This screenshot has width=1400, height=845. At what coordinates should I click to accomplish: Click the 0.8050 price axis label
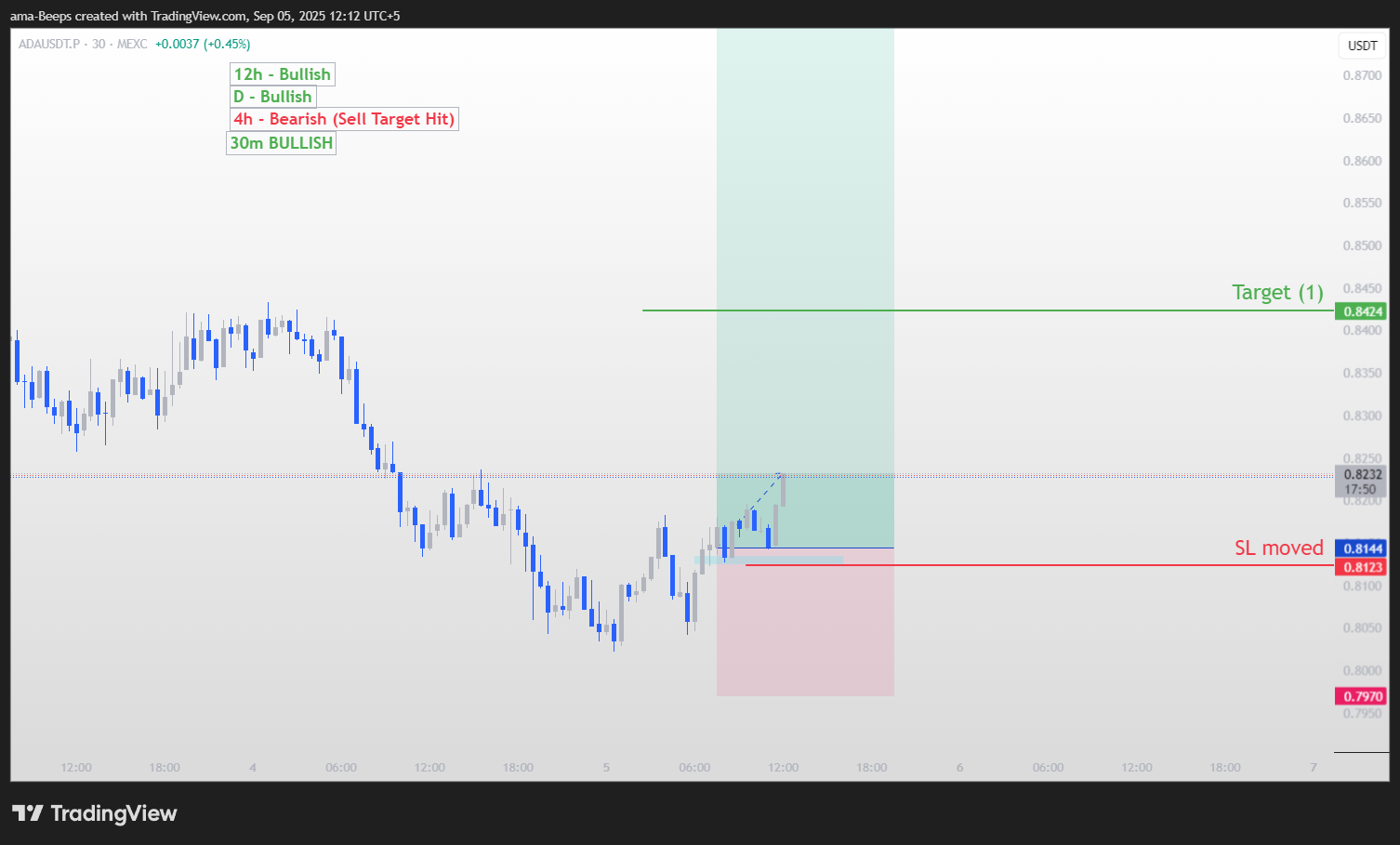coord(1362,628)
